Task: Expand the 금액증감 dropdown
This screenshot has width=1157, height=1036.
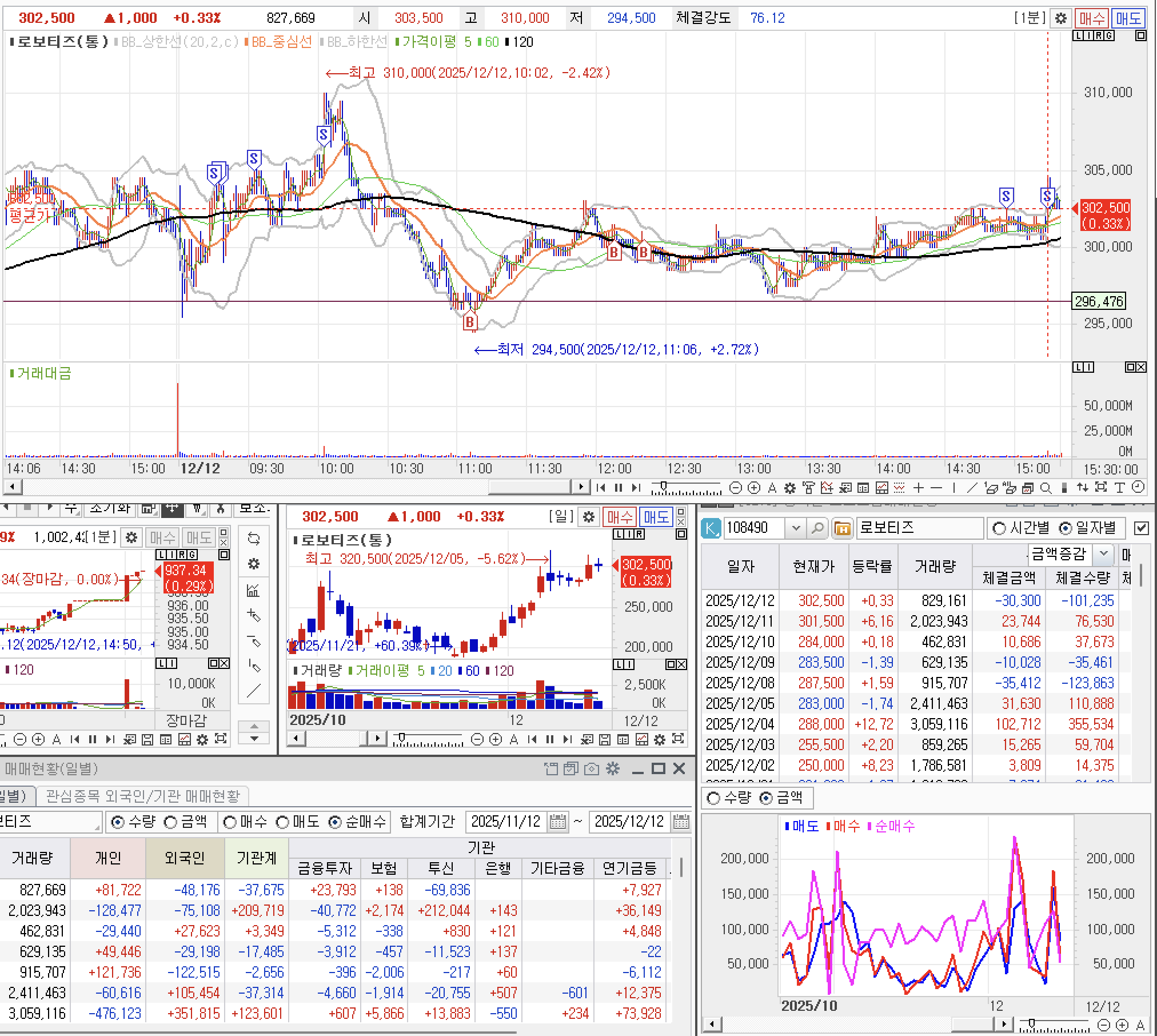Action: pyautogui.click(x=1103, y=553)
